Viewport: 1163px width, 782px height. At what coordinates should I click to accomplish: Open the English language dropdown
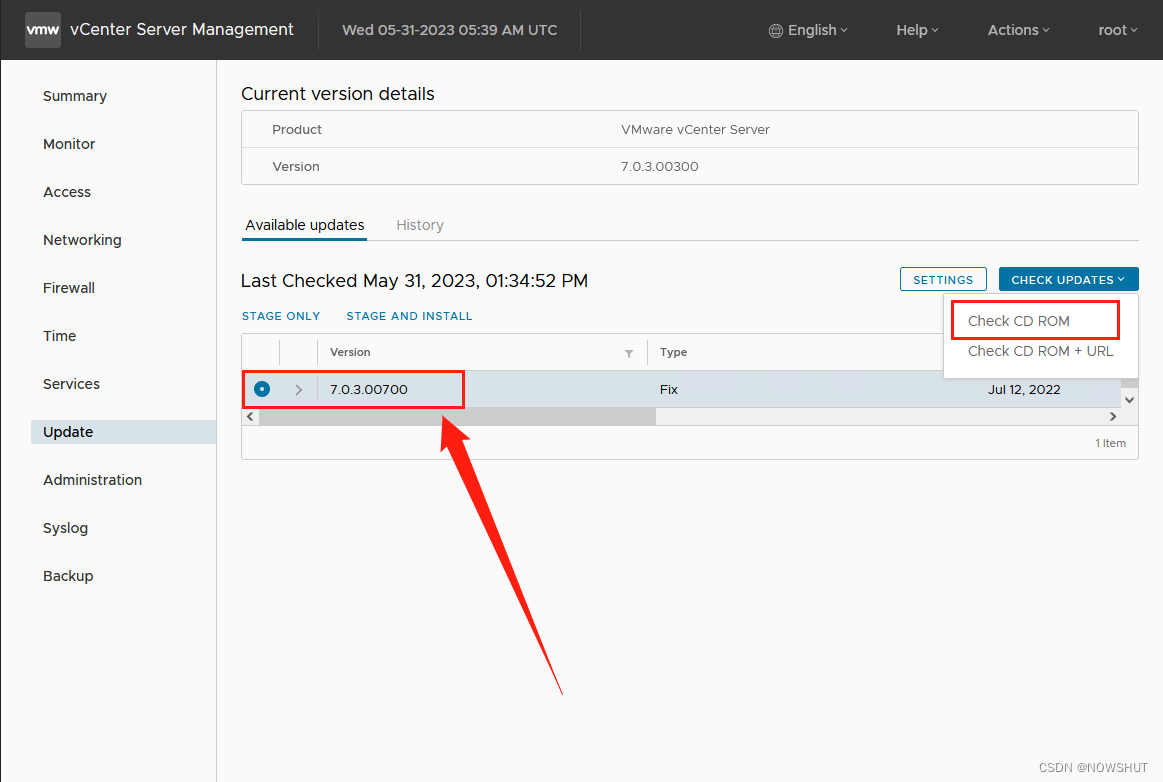click(x=808, y=30)
